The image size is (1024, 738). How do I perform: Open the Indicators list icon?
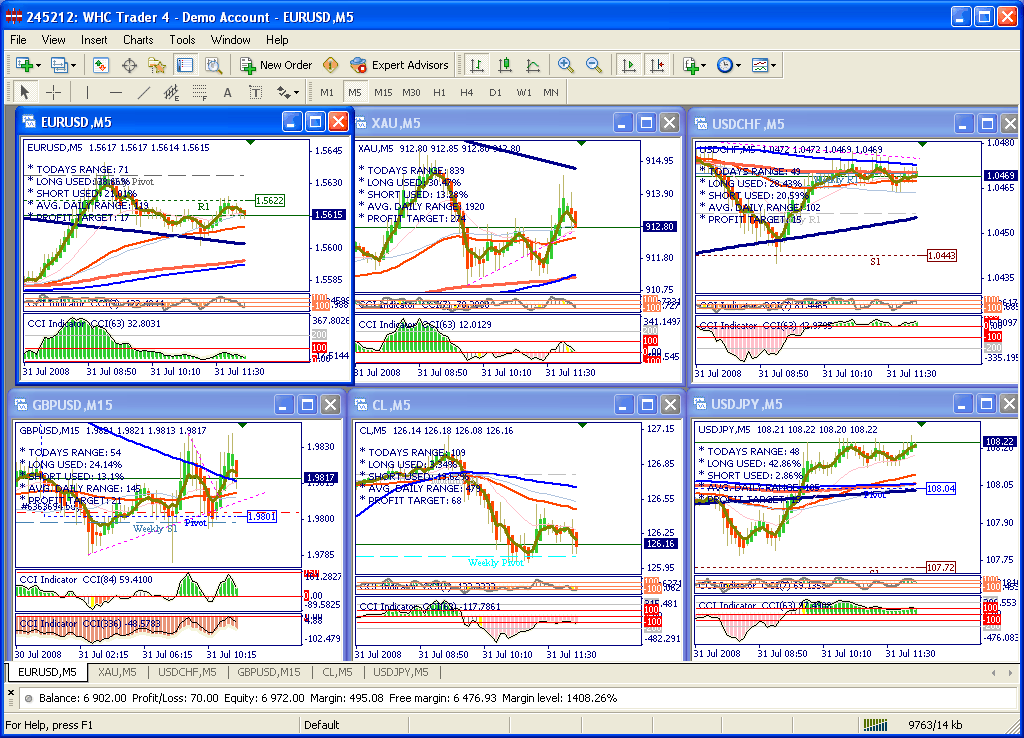coord(690,65)
